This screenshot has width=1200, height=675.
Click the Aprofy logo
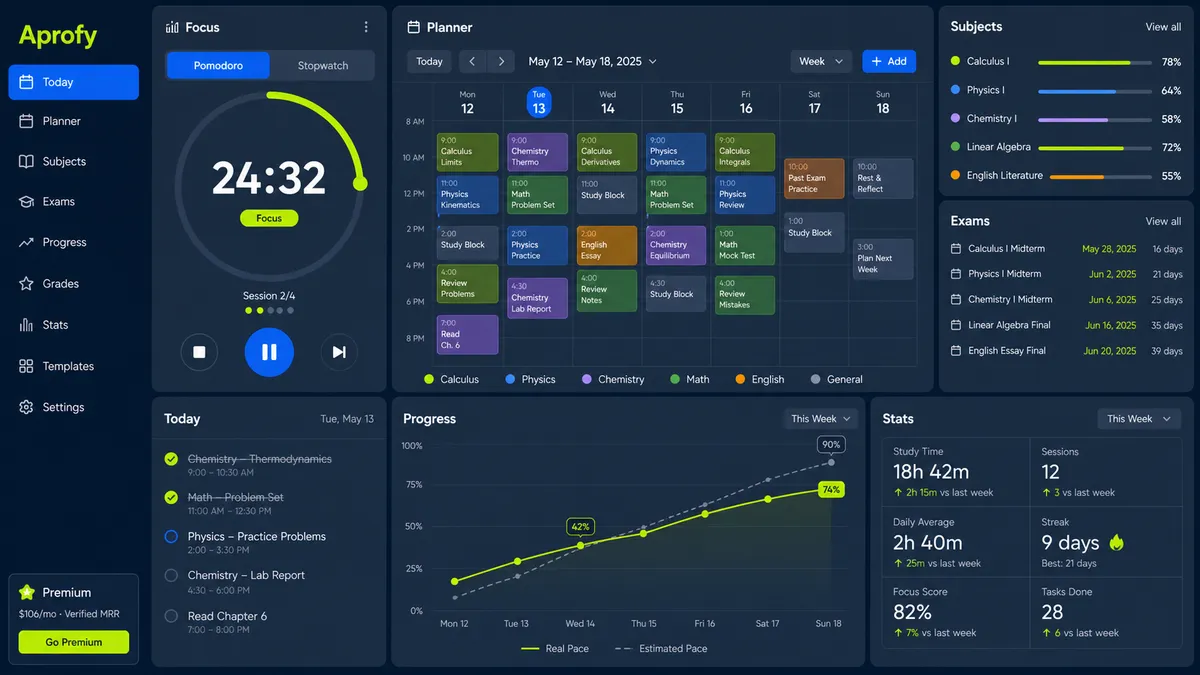(58, 36)
